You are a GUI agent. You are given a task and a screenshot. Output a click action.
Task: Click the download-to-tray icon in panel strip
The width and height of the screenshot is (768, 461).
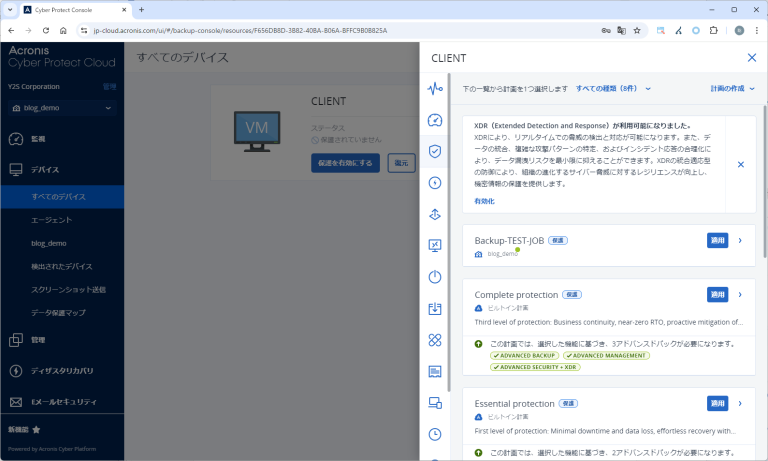click(x=435, y=309)
